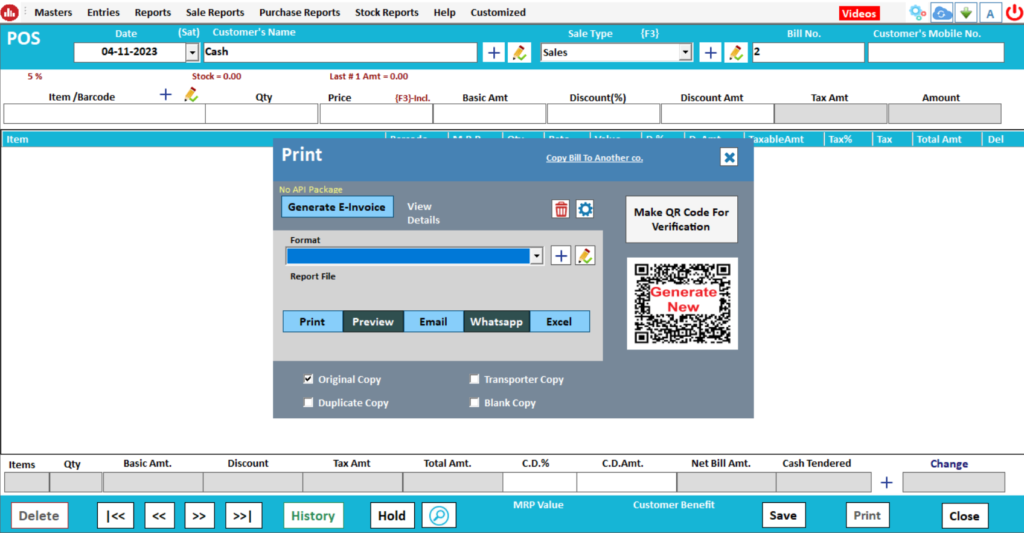Close the Print dialog with X icon
Screen dimensions: 1024x533
729,157
